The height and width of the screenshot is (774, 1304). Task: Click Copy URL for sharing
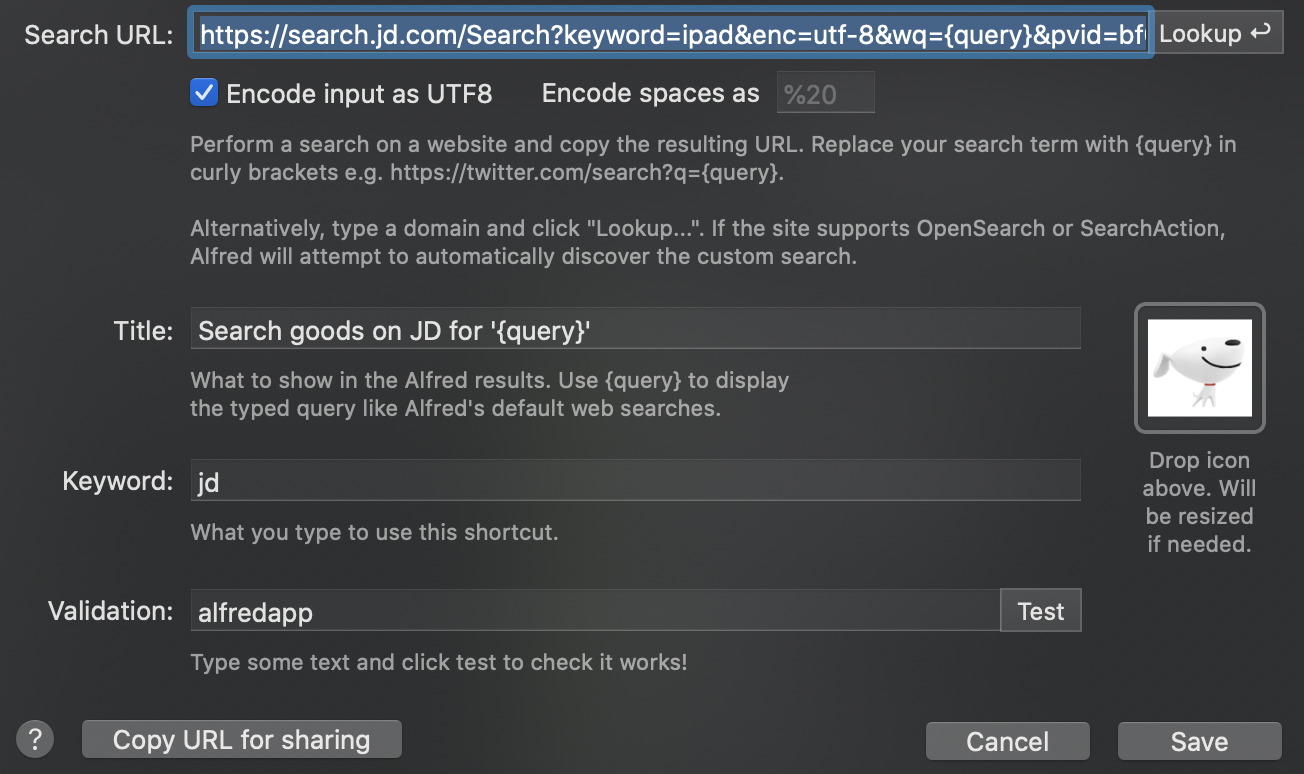pyautogui.click(x=241, y=740)
